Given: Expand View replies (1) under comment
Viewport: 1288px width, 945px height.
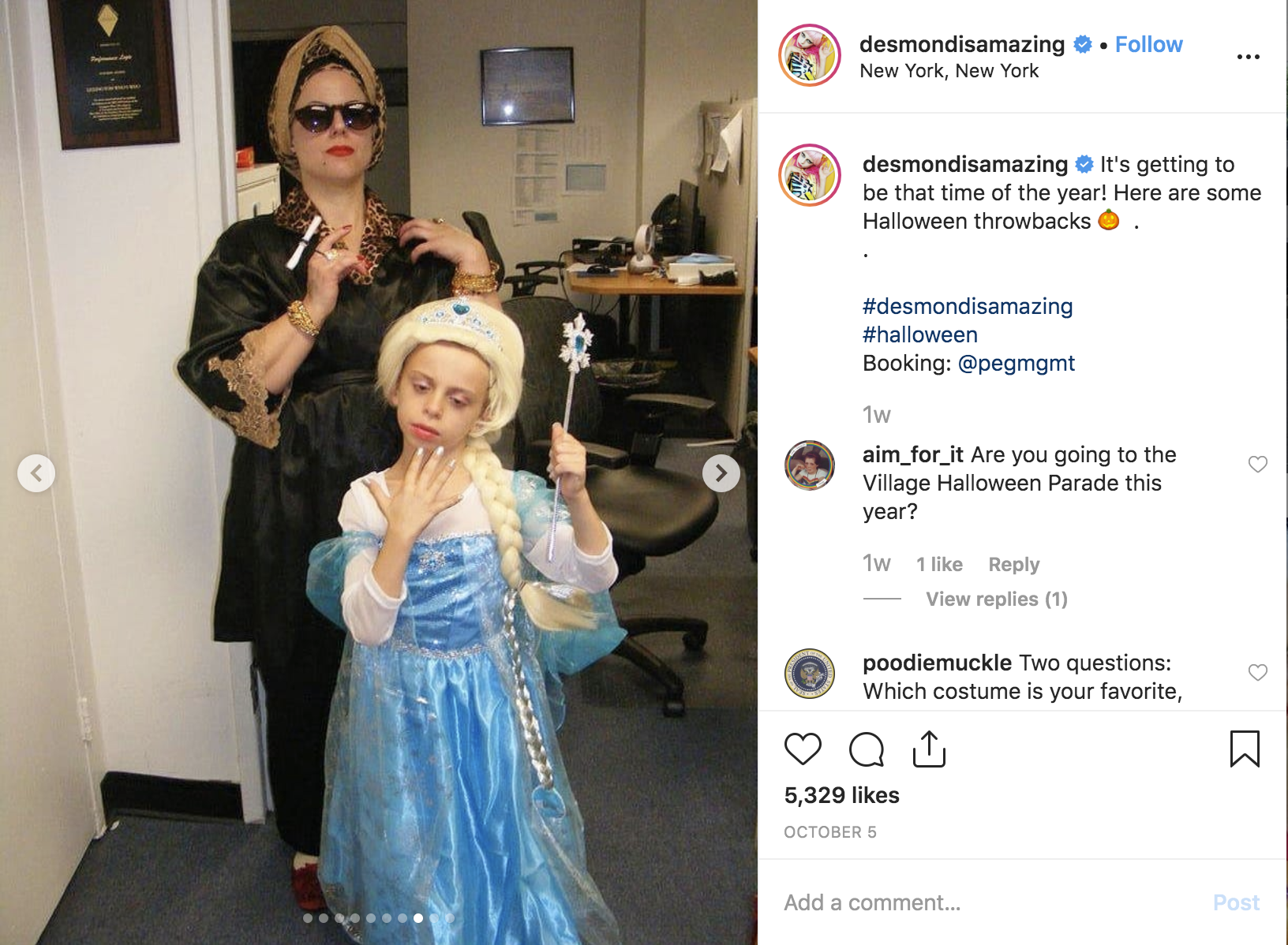Looking at the screenshot, I should [997, 599].
